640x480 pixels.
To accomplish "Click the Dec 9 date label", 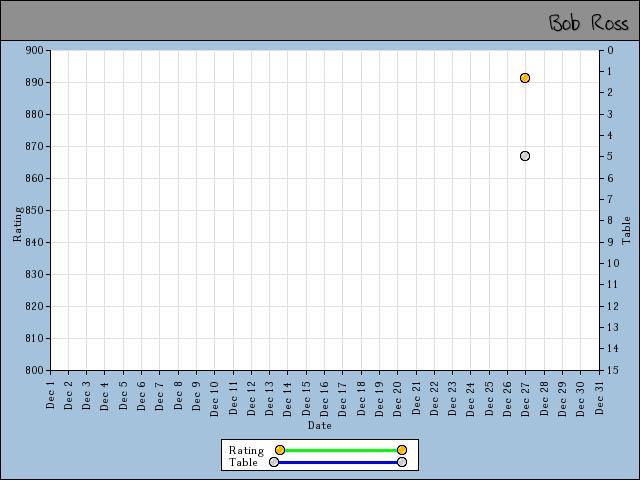I will pyautogui.click(x=196, y=395).
